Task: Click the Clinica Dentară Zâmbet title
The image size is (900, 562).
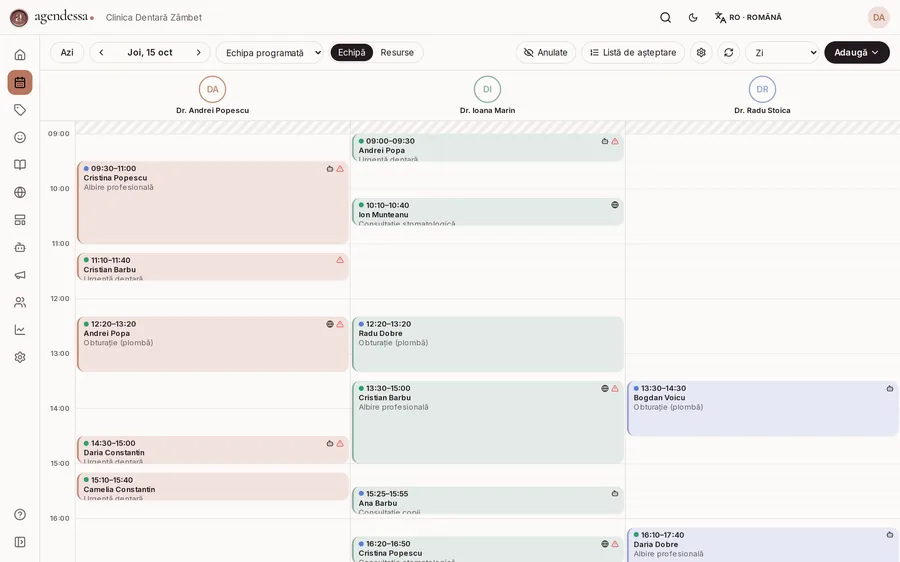Action: pos(154,17)
